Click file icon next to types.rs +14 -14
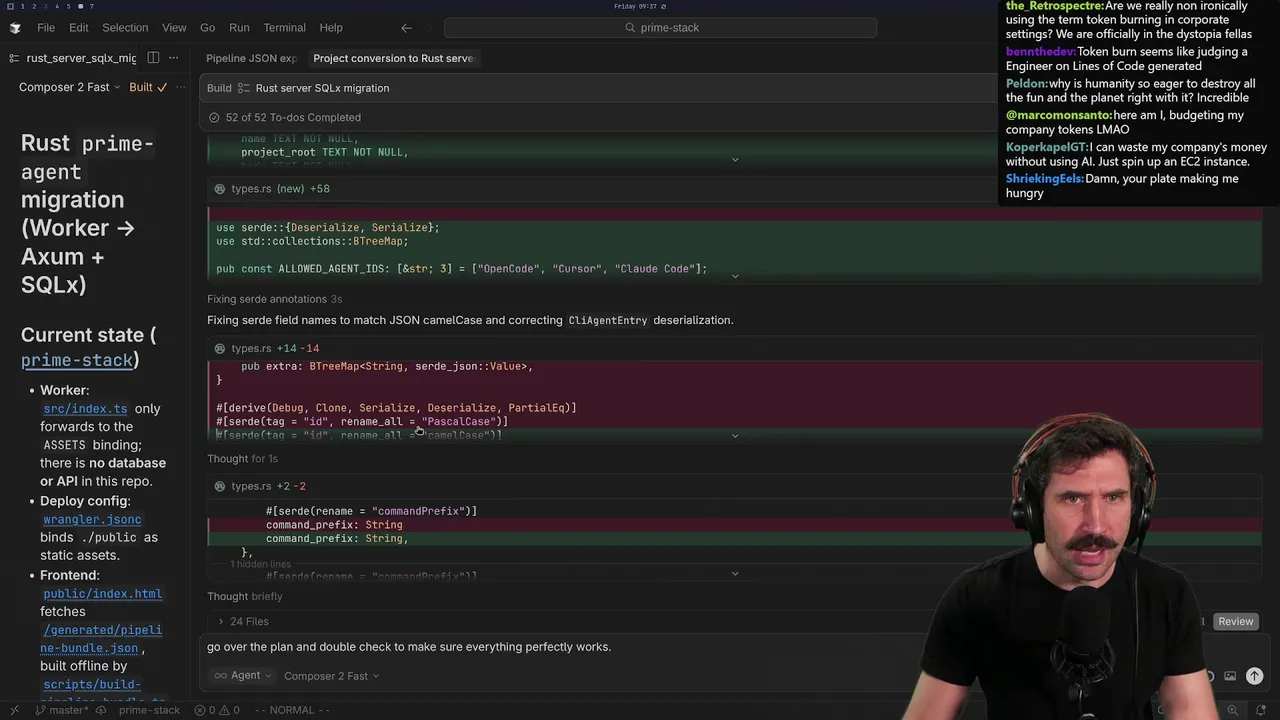Image resolution: width=1280 pixels, height=720 pixels. pos(220,348)
